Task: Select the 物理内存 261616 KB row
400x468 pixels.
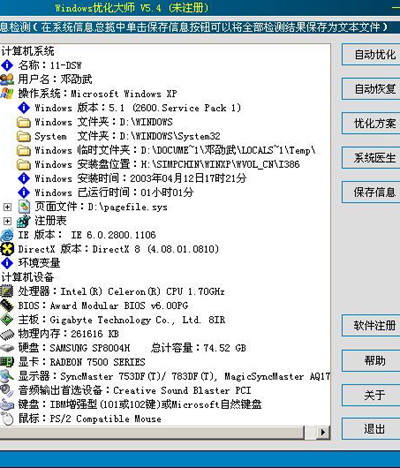Action: [68, 334]
